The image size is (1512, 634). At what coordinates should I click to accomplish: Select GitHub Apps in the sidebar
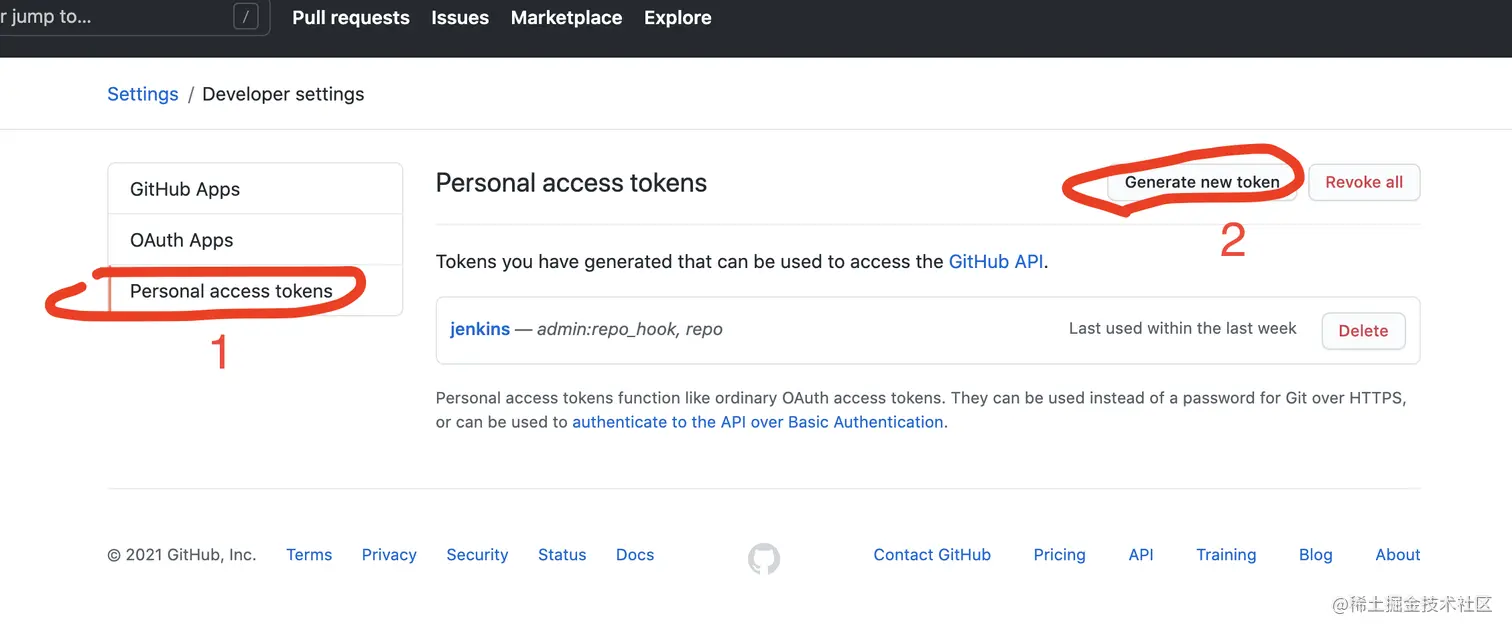tap(185, 189)
